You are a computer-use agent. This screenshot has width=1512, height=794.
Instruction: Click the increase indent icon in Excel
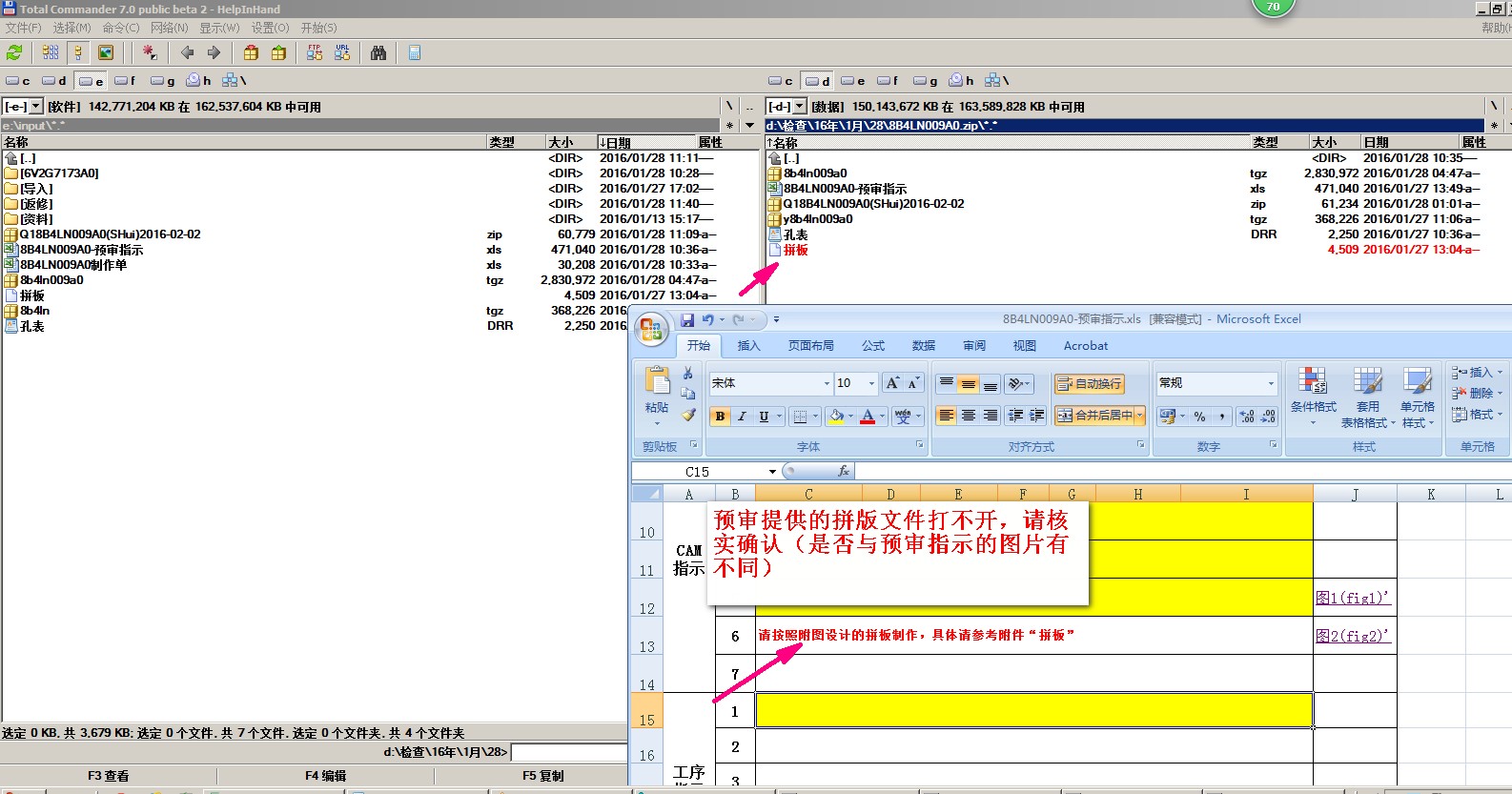coord(1037,416)
